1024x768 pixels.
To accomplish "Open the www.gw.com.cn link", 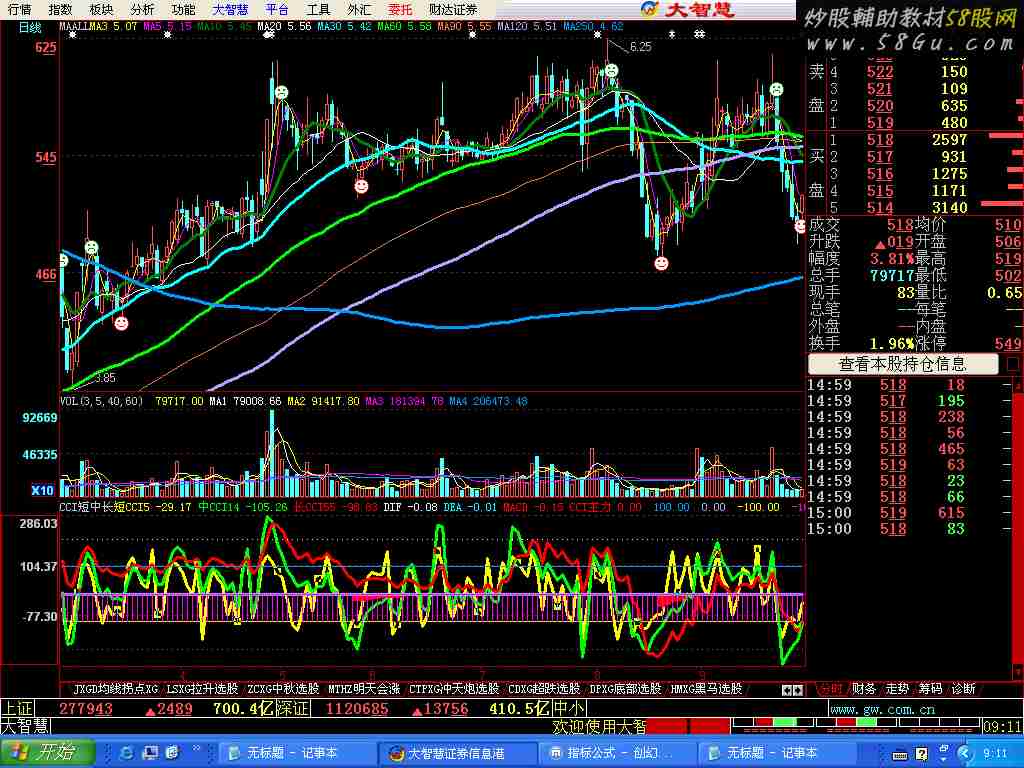I will (x=882, y=709).
